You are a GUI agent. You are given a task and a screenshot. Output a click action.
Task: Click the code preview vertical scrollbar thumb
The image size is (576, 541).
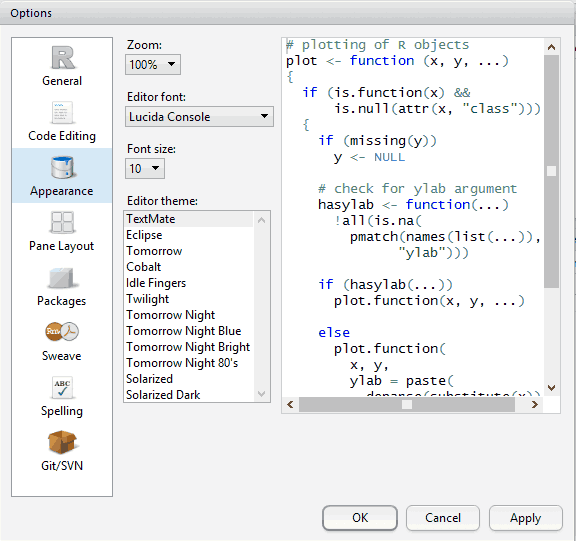551,171
